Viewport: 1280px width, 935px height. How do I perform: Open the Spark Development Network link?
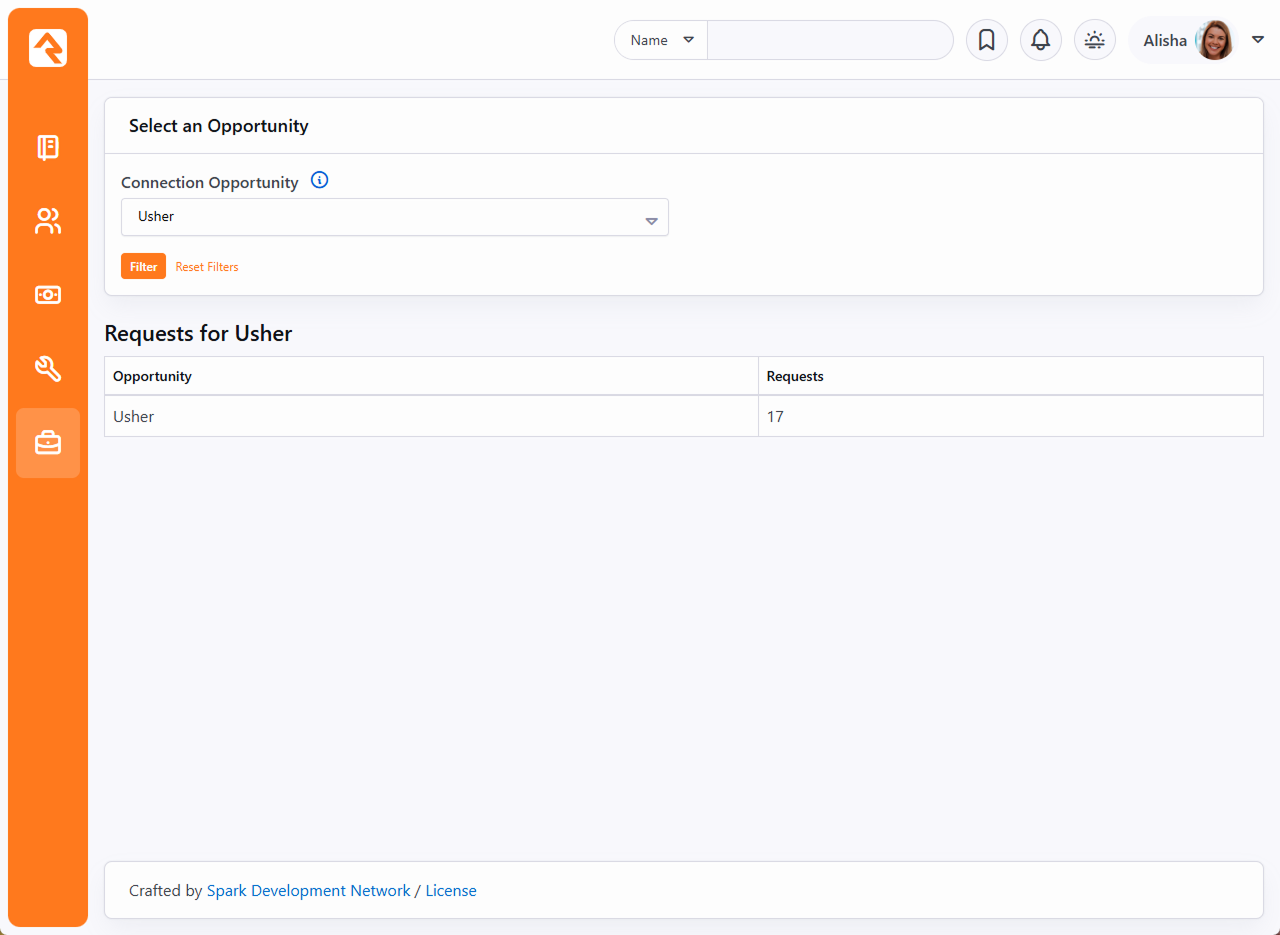[308, 890]
